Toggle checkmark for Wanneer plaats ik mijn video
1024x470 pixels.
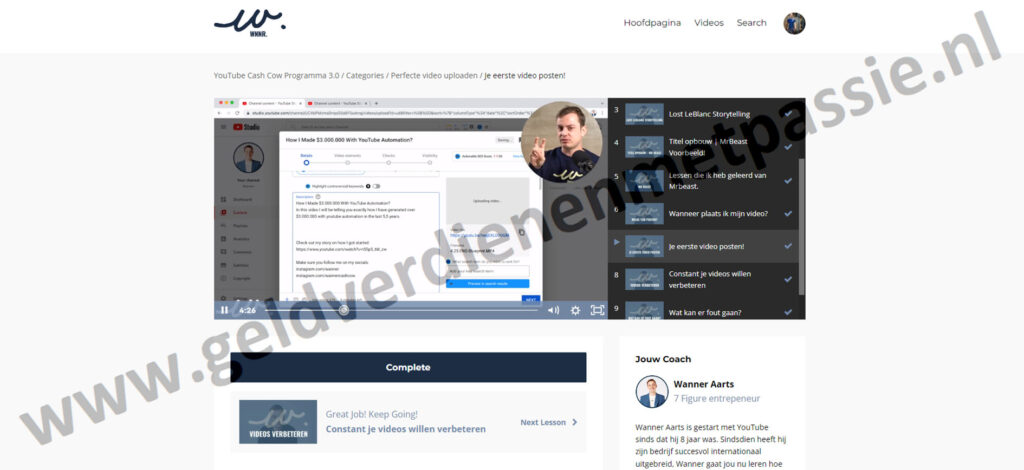pos(789,213)
